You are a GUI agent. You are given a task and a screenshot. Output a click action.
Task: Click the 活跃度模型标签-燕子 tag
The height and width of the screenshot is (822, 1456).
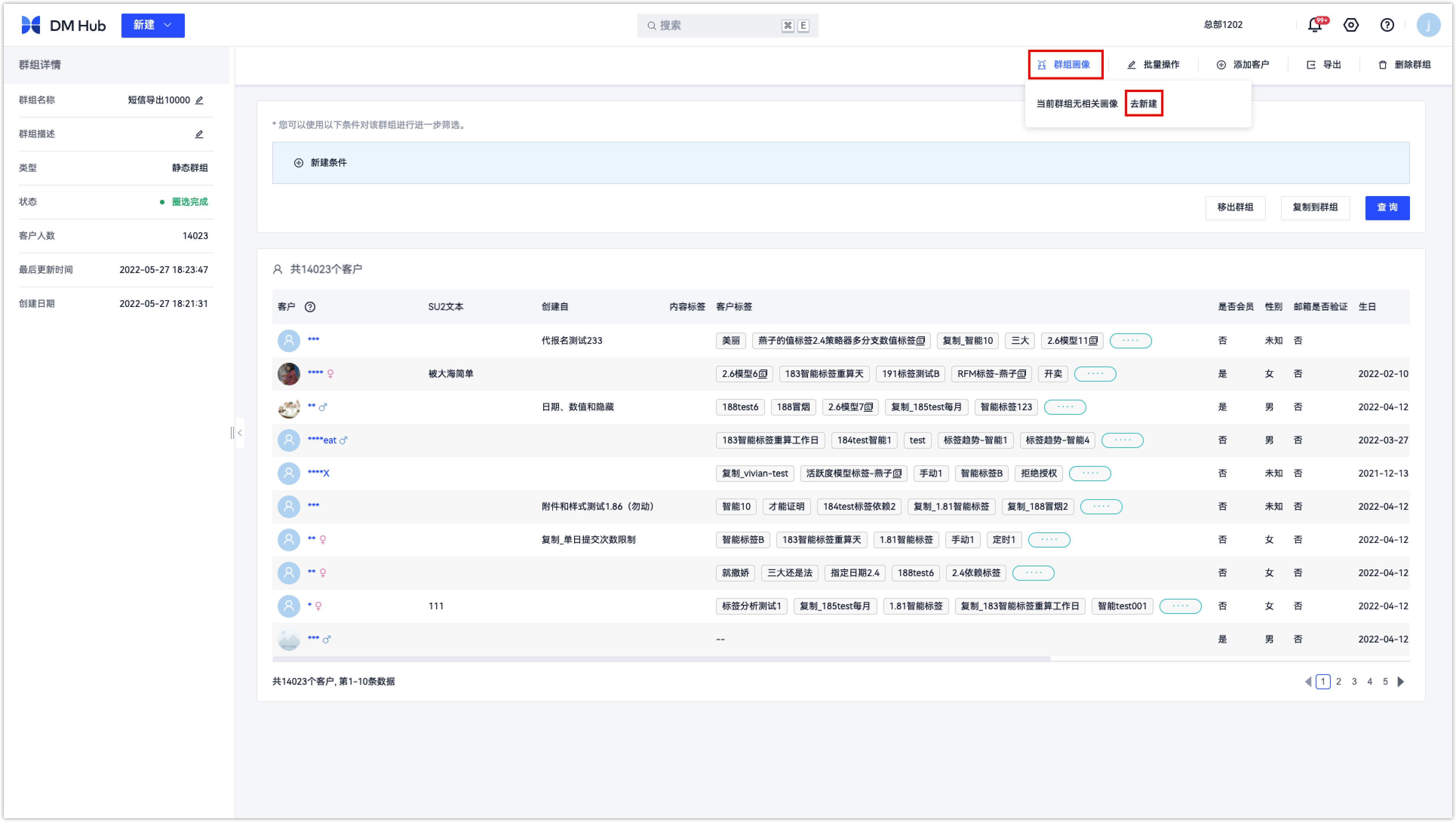[x=853, y=474]
